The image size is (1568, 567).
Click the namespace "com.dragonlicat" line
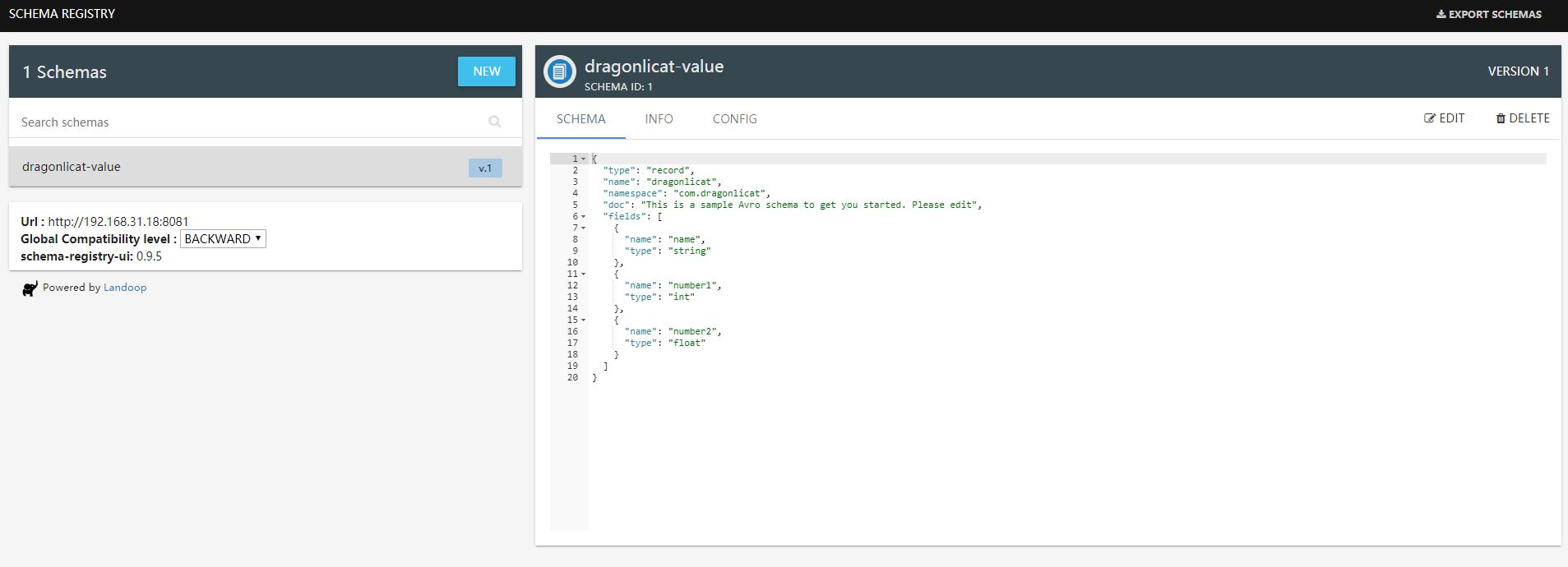(687, 194)
